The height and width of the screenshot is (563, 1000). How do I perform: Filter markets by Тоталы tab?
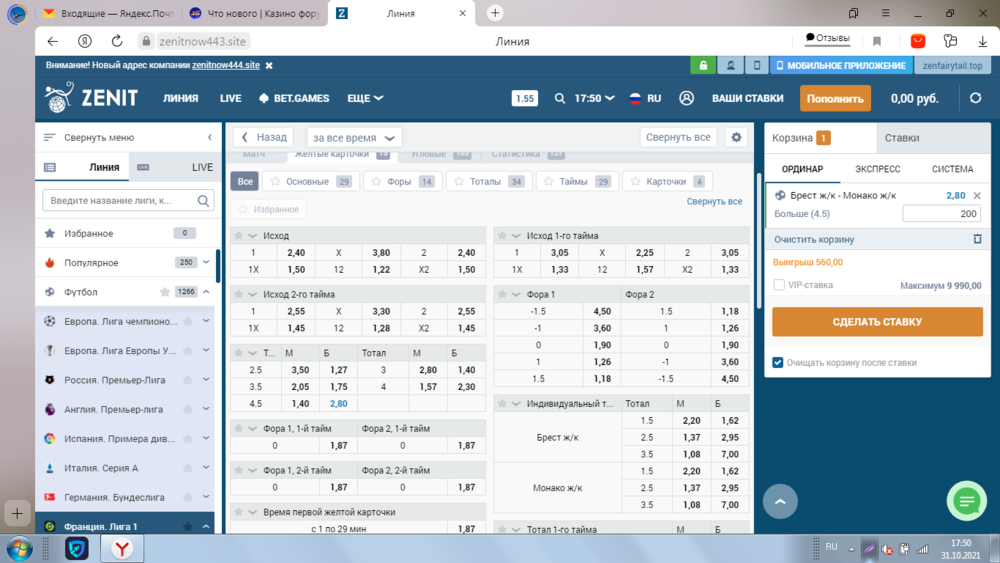487,182
